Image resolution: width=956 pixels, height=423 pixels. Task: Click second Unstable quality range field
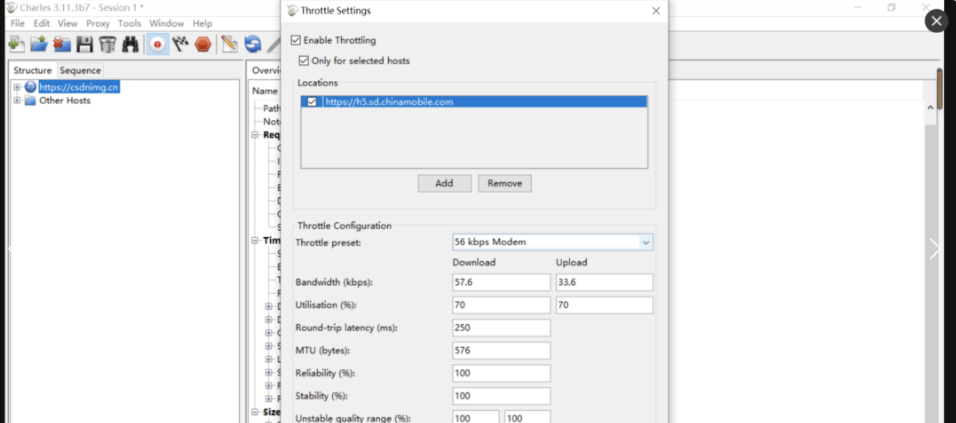tap(527, 416)
